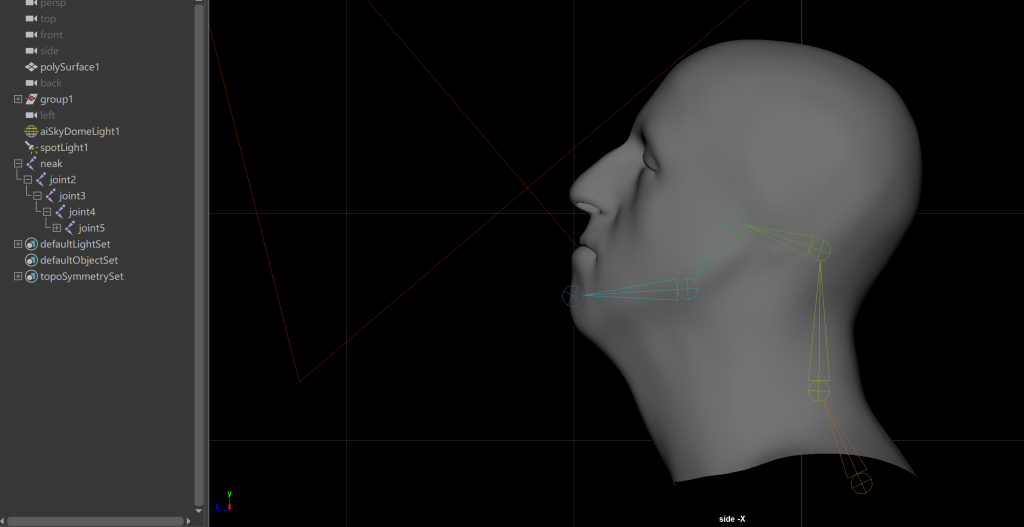Select the greyed-out left camera label

pyautogui.click(x=48, y=115)
